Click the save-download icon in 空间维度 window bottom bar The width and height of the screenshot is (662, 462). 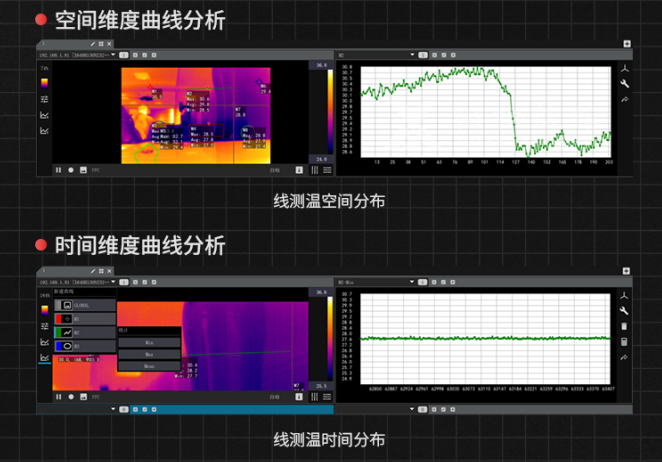(299, 170)
